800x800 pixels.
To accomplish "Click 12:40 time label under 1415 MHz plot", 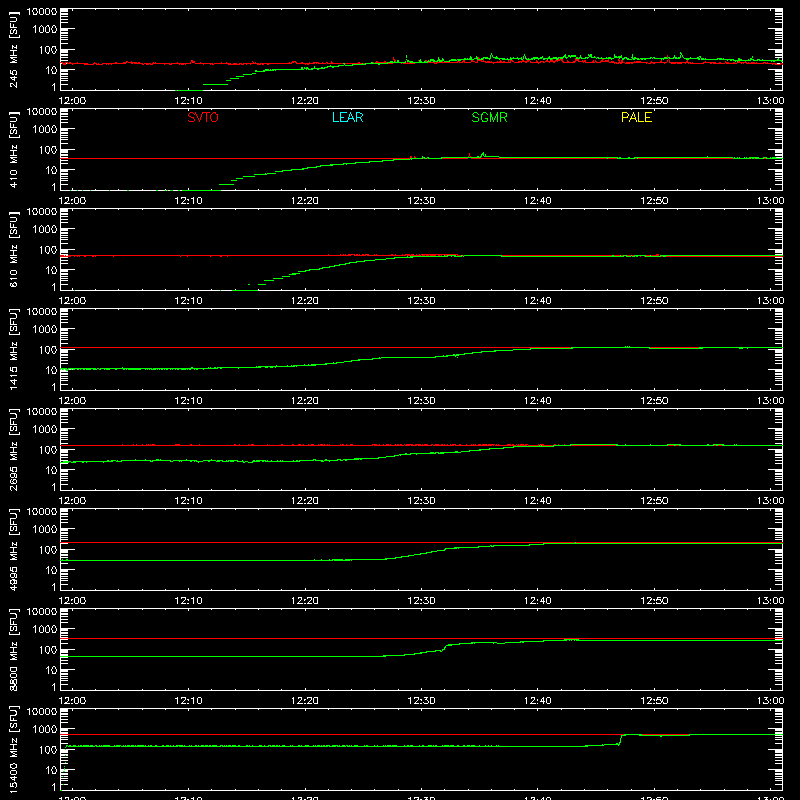I will click(x=538, y=401).
